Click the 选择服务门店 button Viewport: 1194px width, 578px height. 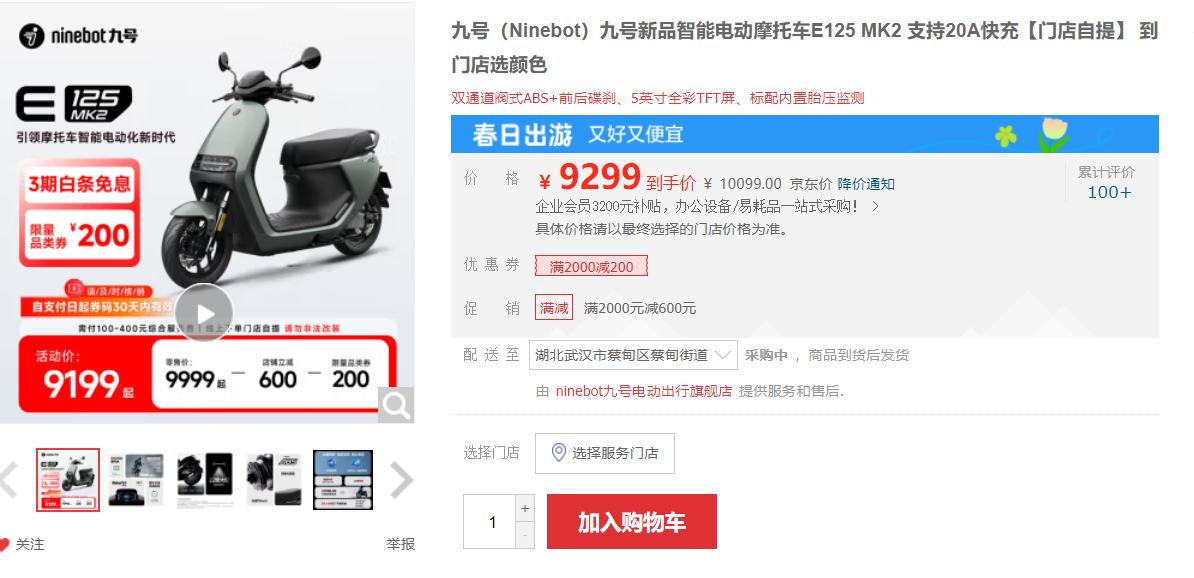[605, 453]
